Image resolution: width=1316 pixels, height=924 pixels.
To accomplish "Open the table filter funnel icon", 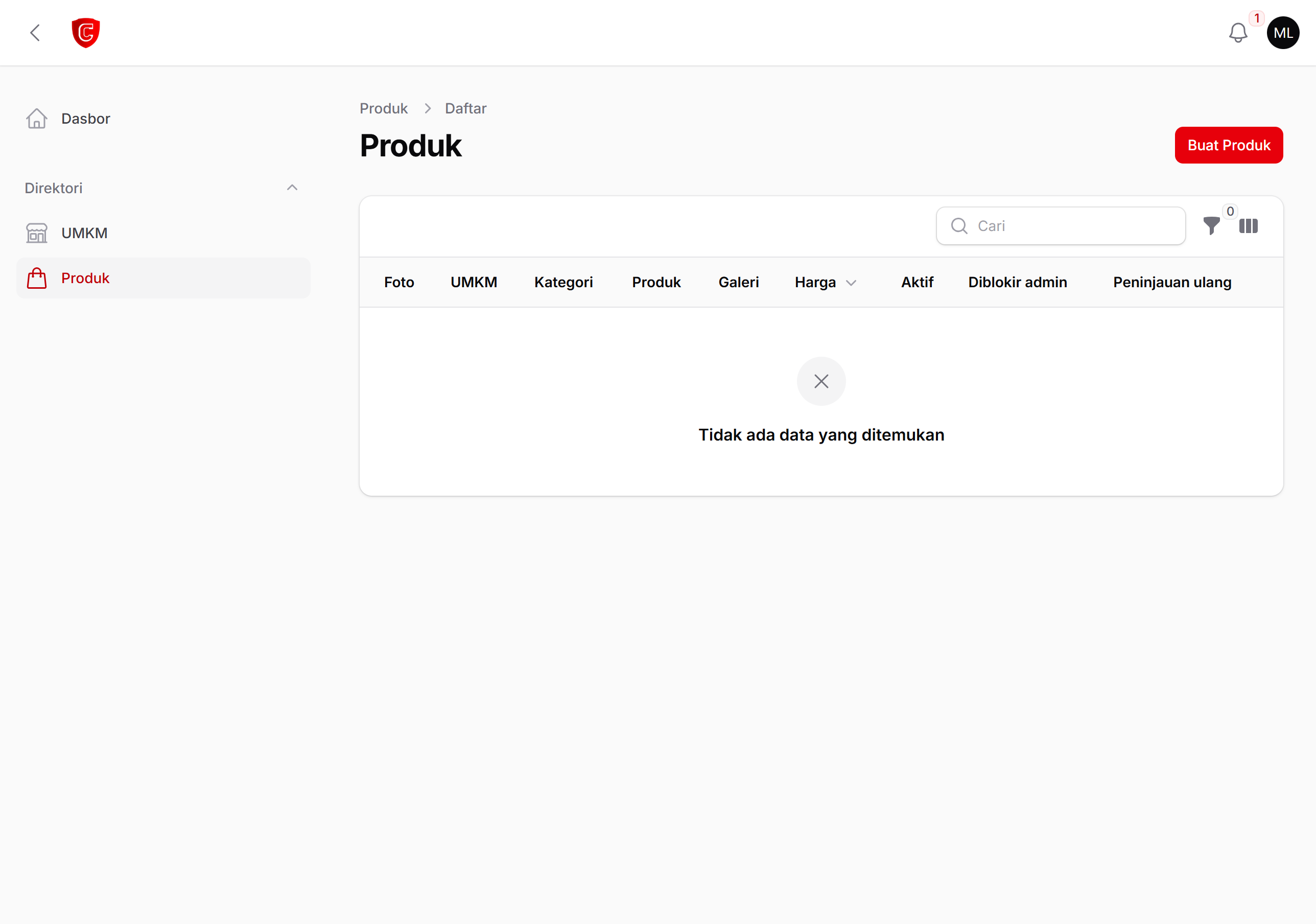I will coord(1211,226).
